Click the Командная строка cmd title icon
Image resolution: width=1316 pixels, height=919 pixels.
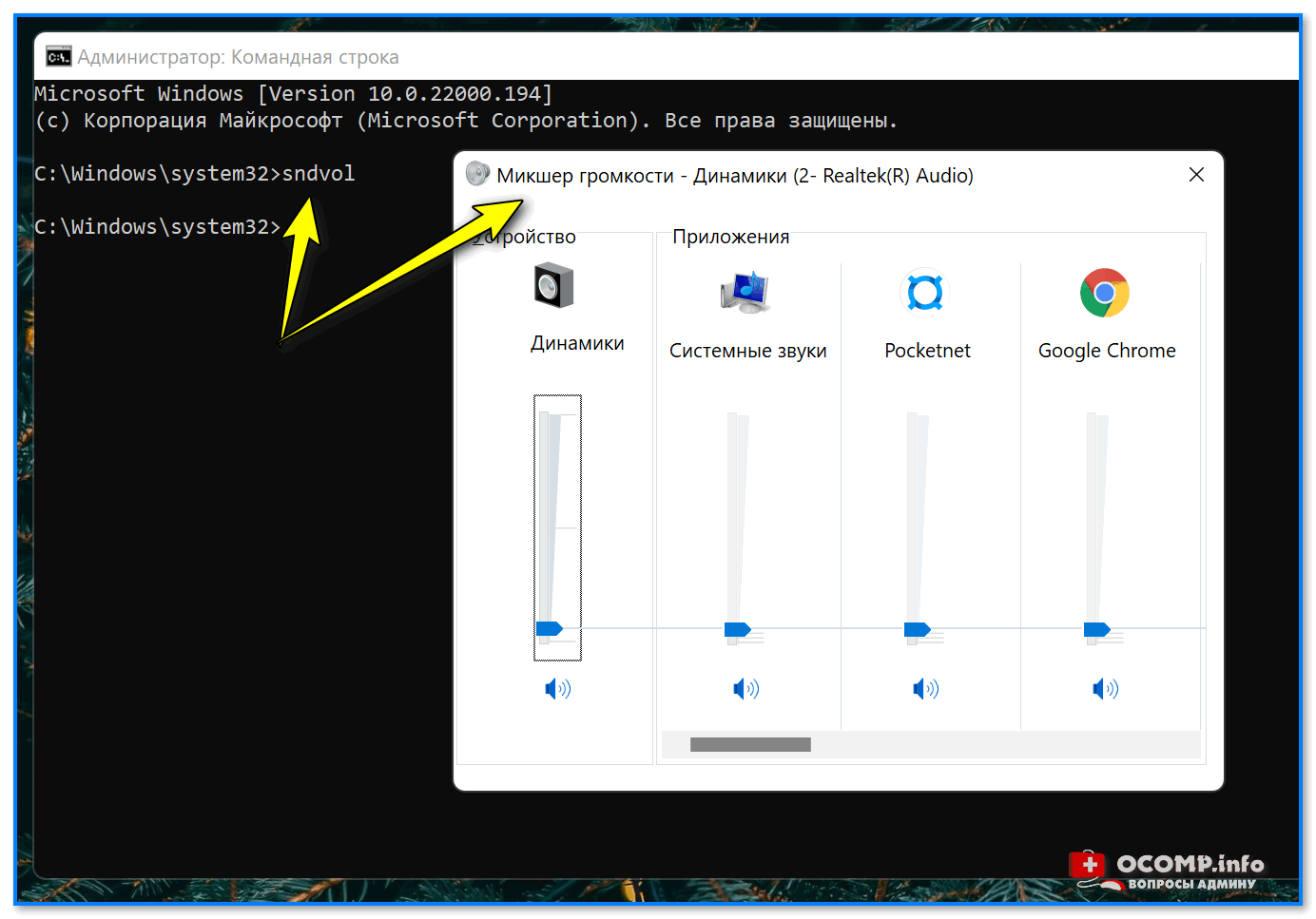59,57
